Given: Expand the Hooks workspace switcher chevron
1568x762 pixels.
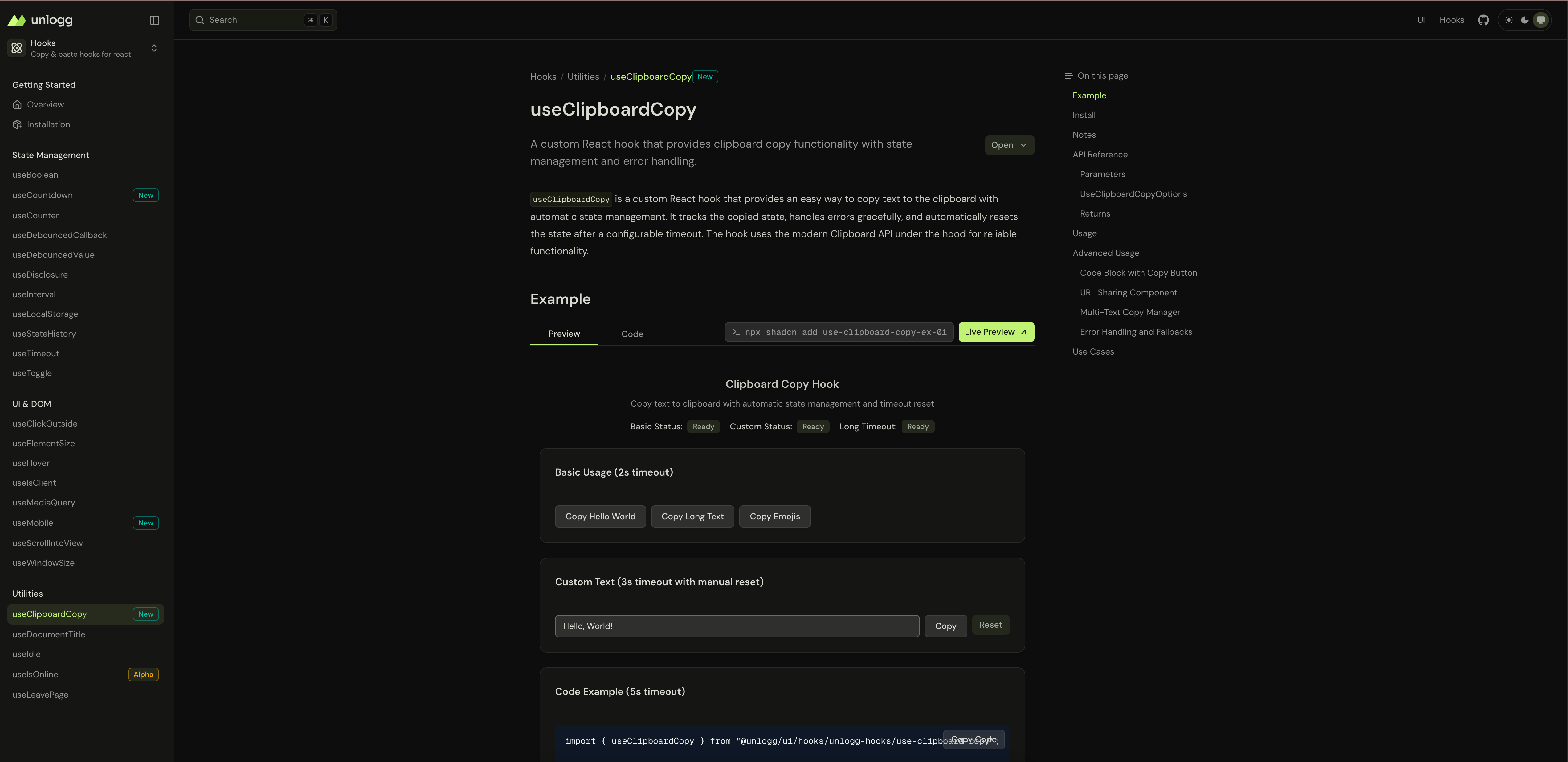Looking at the screenshot, I should click(x=154, y=48).
